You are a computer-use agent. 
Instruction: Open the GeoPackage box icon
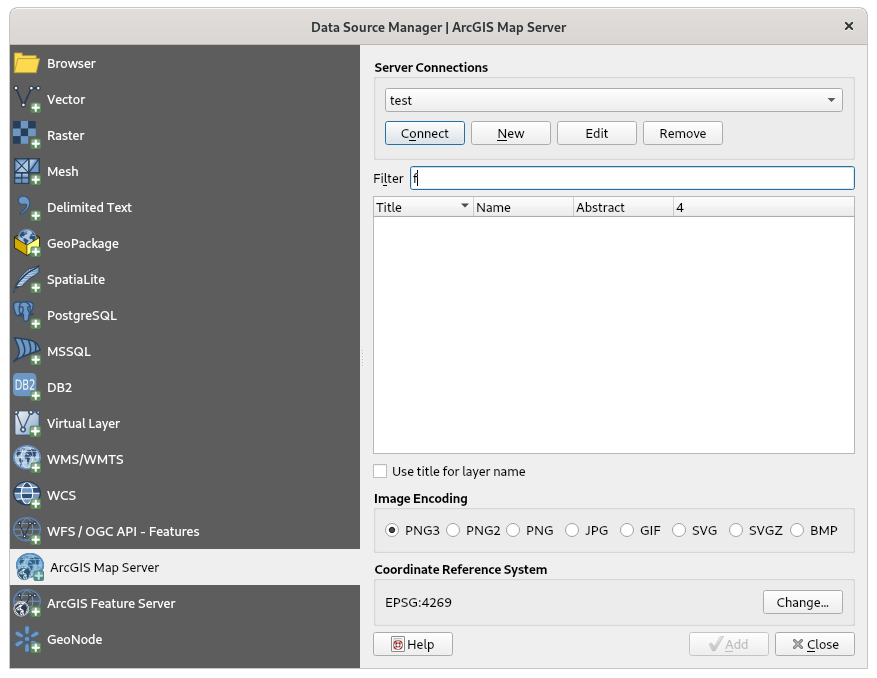pyautogui.click(x=26, y=243)
